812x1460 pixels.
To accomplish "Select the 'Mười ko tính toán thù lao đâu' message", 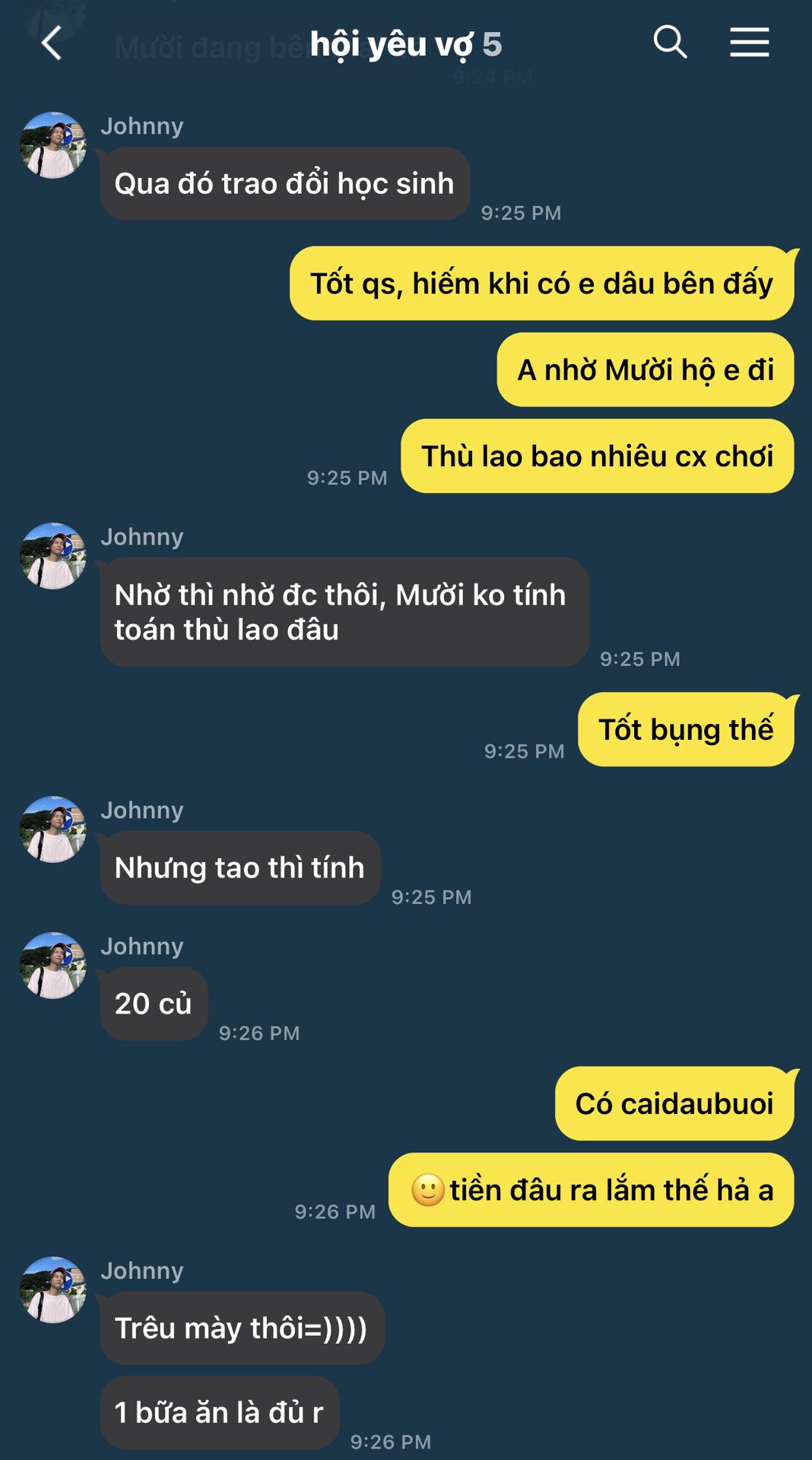I will click(x=344, y=612).
